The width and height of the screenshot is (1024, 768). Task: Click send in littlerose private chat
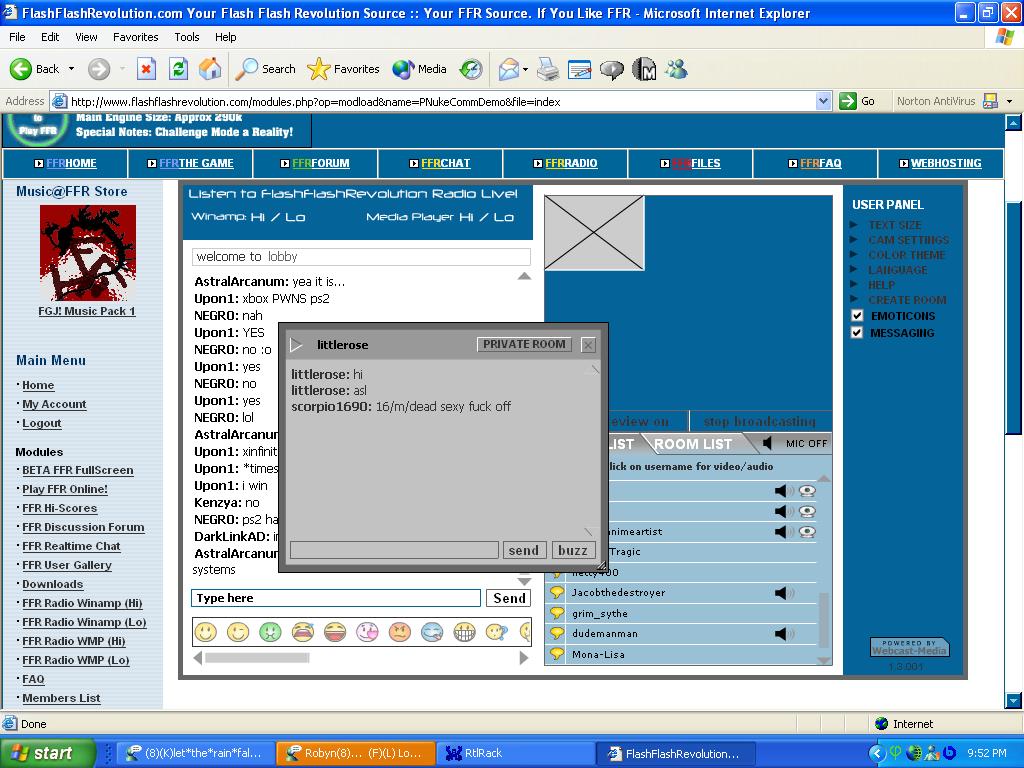[524, 550]
